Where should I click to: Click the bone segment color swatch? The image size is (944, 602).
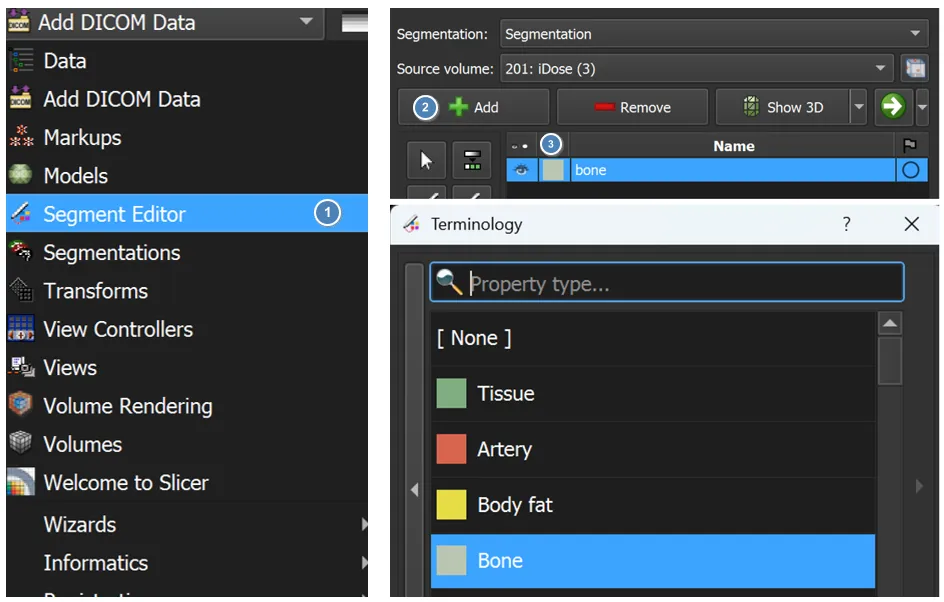pos(553,170)
